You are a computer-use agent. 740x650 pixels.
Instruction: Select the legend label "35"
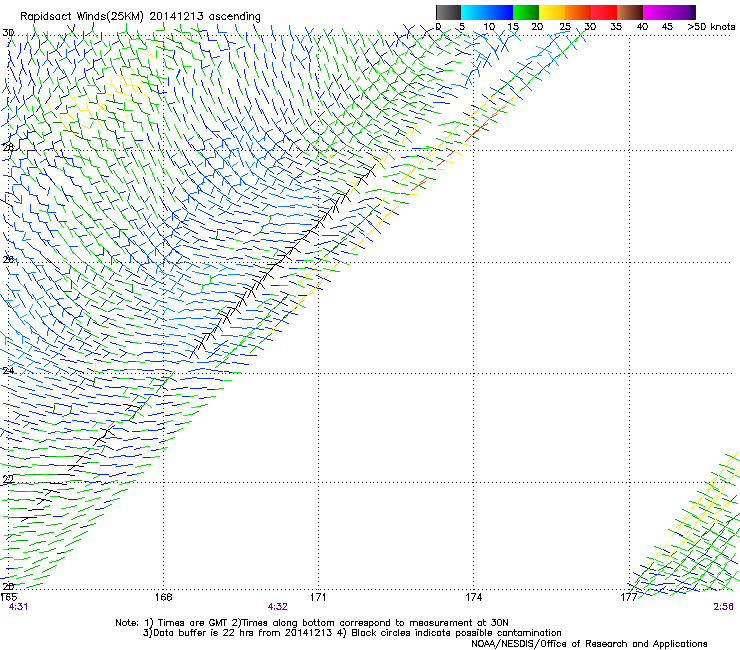point(616,26)
